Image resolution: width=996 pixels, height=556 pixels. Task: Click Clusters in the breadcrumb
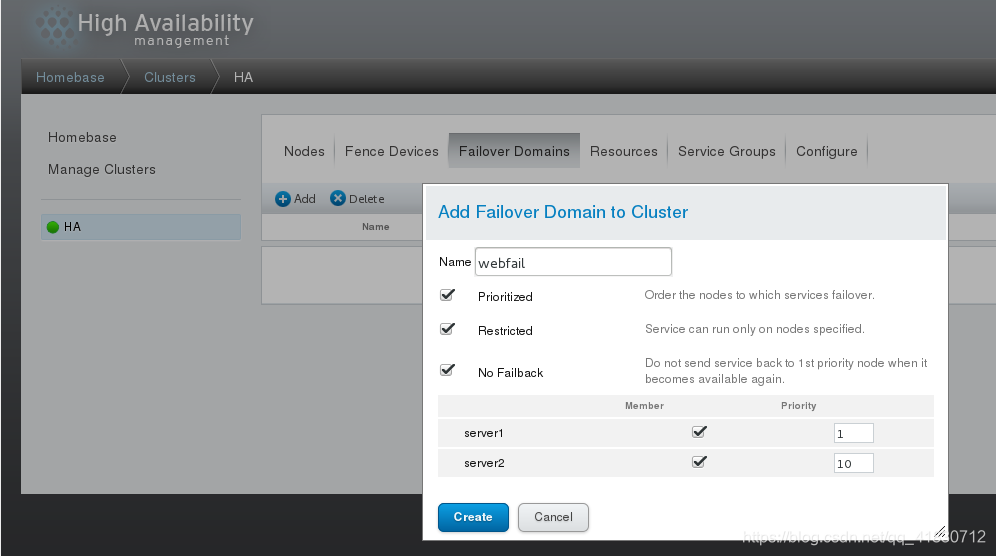170,78
